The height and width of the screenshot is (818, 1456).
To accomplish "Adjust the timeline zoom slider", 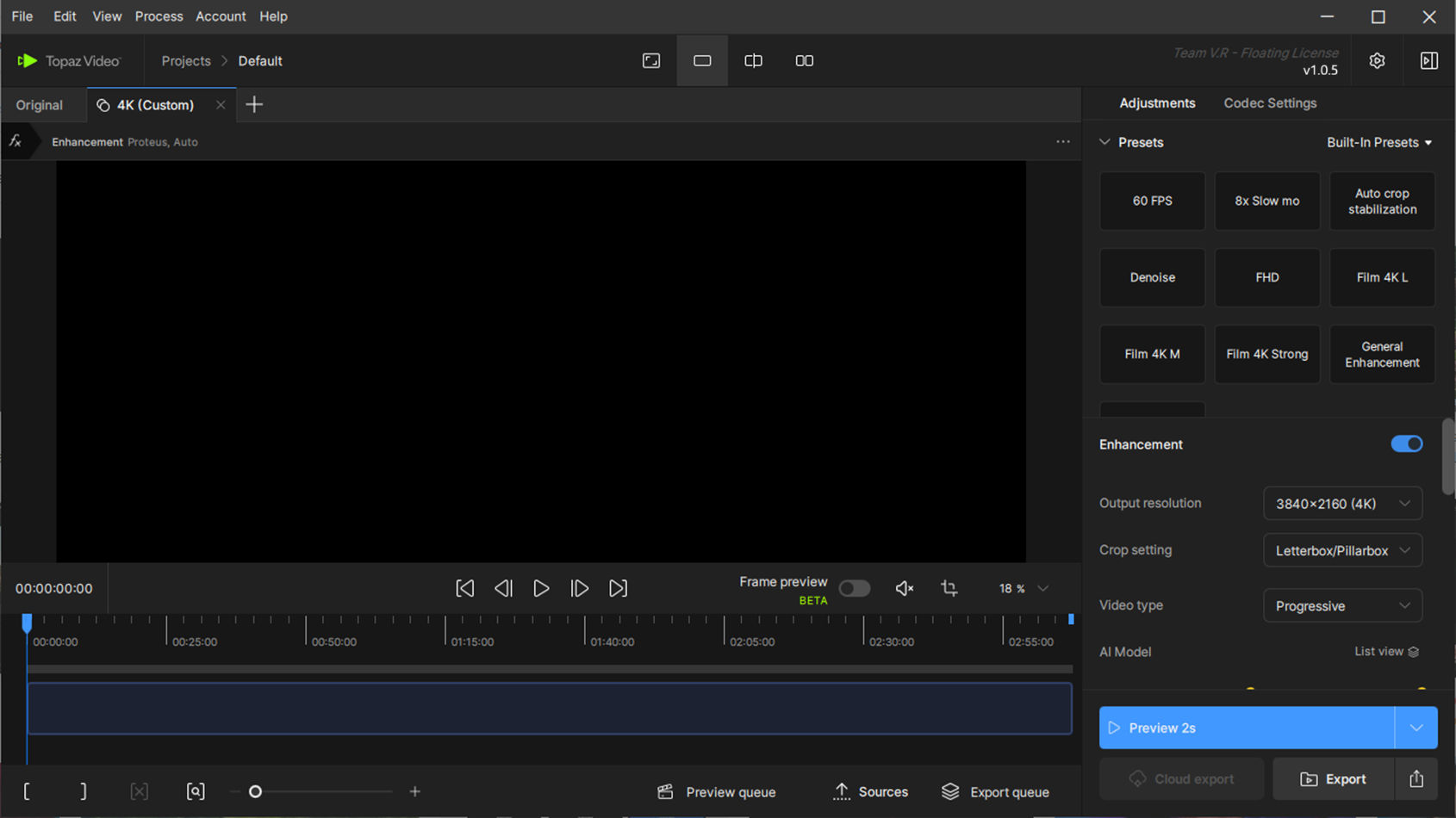I will pos(255,790).
